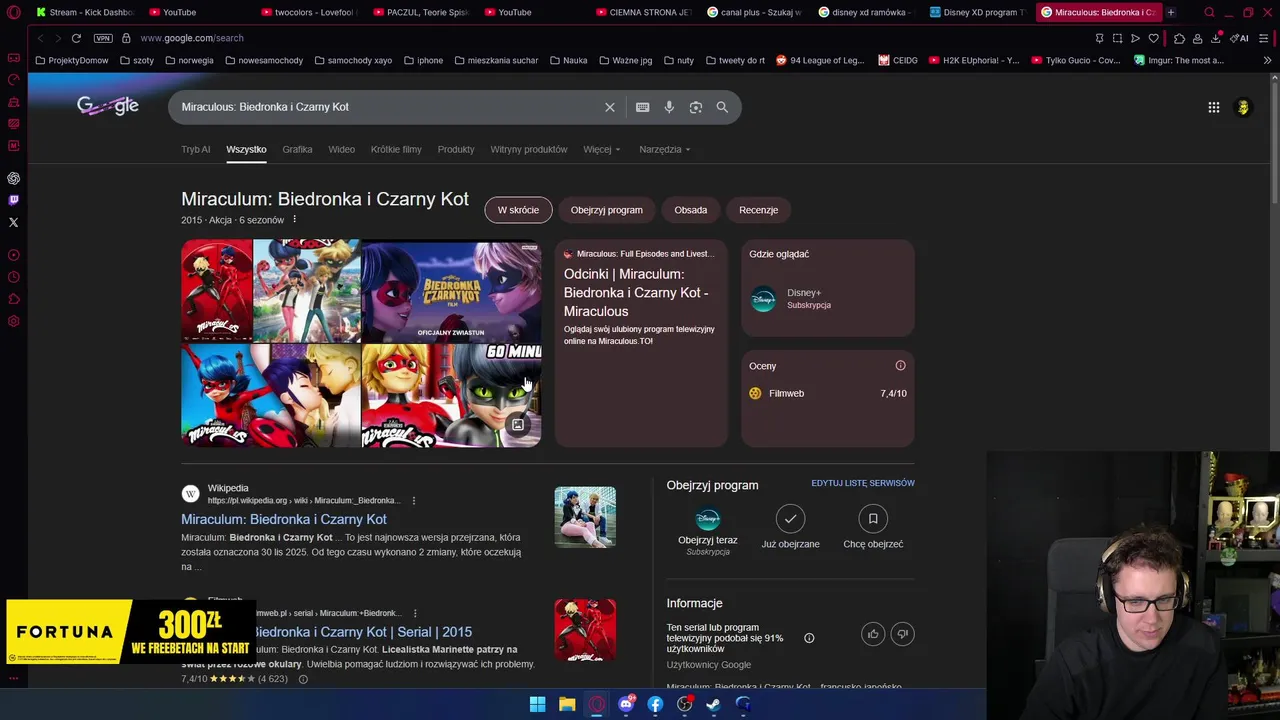
Task: Open Downloads icon in browser toolbar
Action: coord(1215,38)
